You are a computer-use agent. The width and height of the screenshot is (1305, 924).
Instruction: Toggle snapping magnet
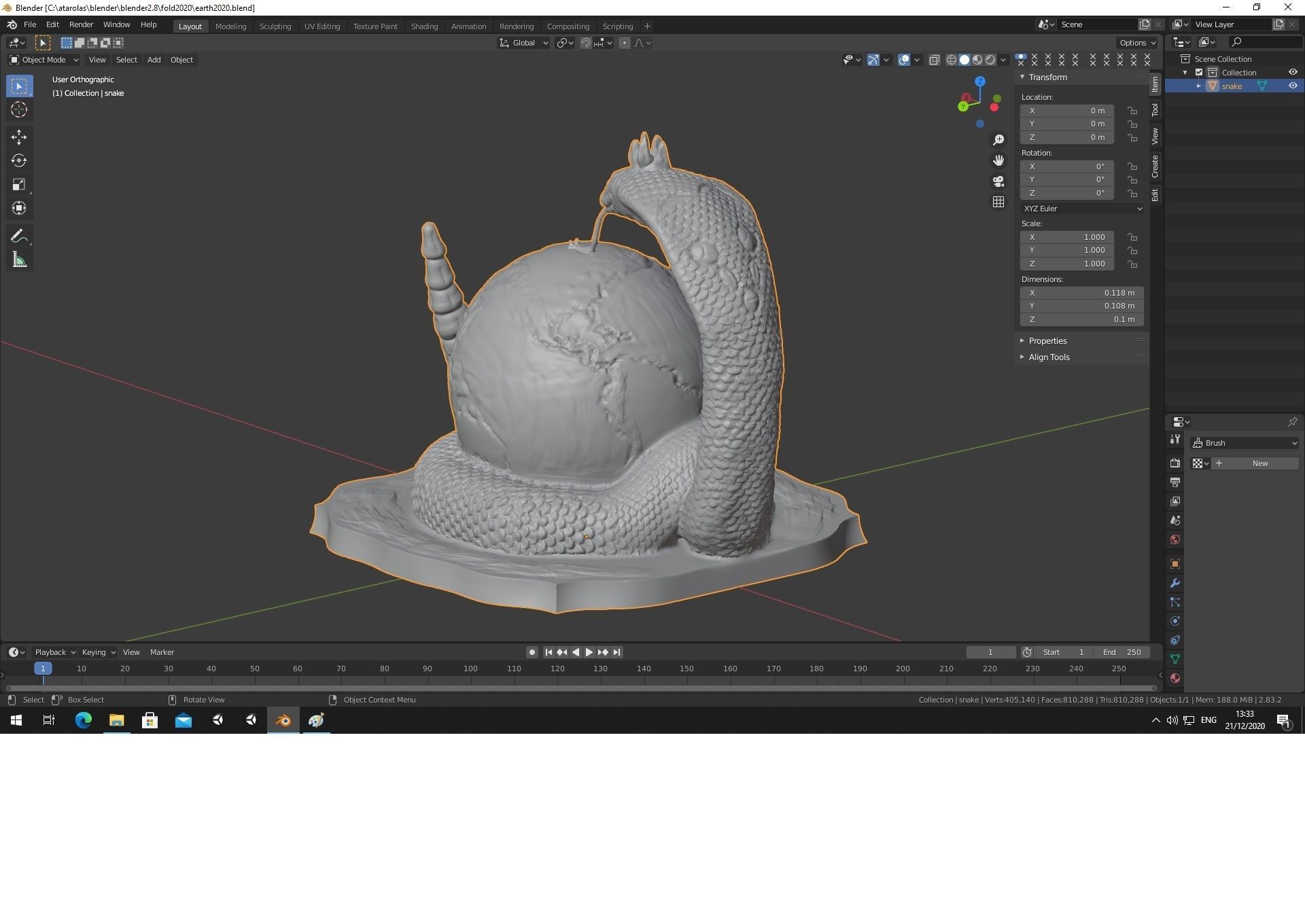[585, 43]
